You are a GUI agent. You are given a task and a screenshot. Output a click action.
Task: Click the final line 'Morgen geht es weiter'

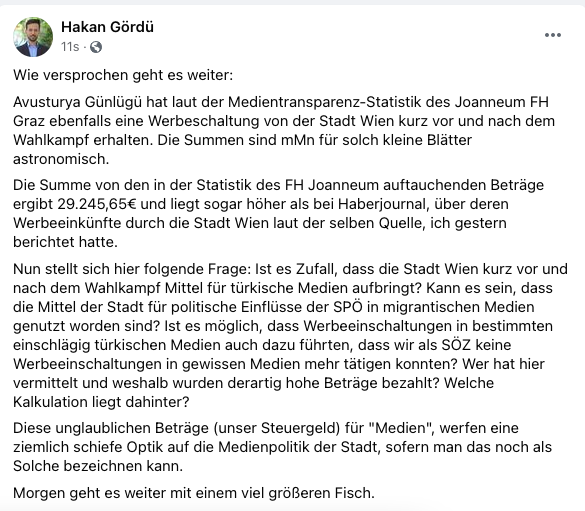click(x=194, y=493)
